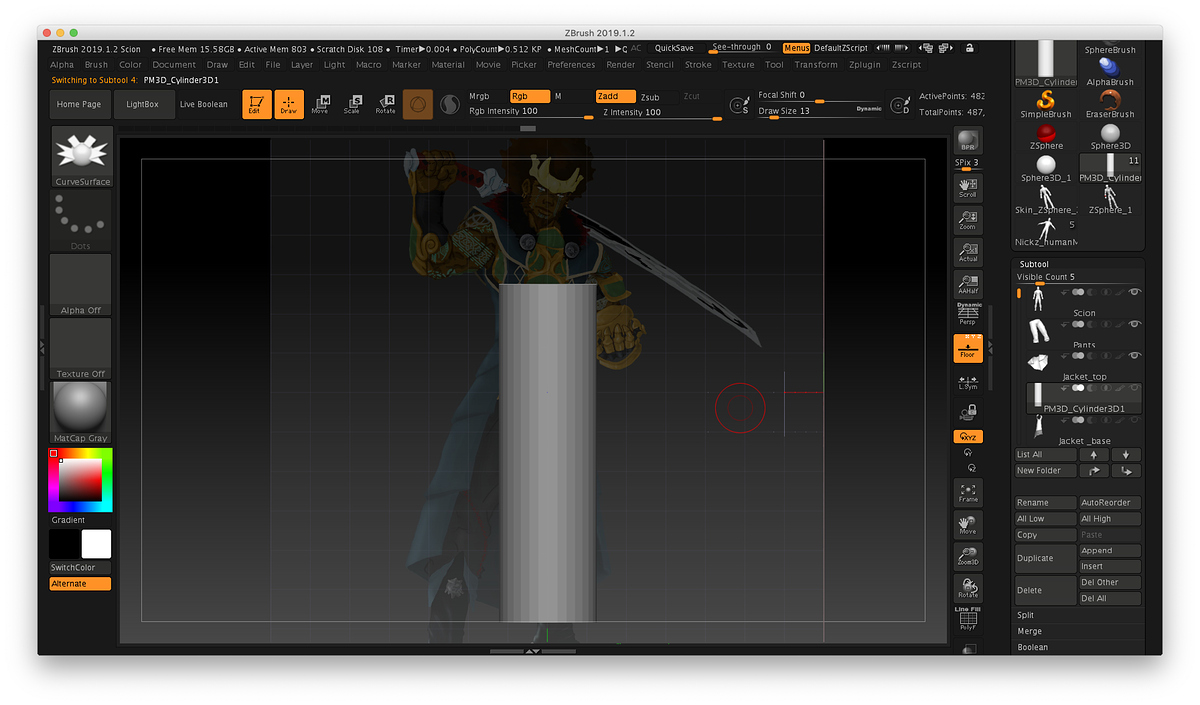This screenshot has width=1200, height=705.
Task: Click the Delete subtool button
Action: [x=1045, y=590]
